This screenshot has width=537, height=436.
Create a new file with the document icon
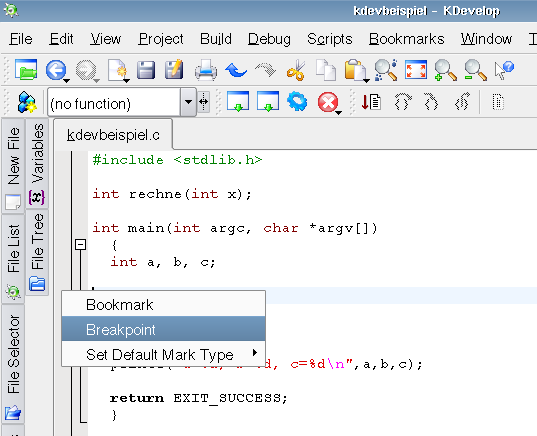click(x=116, y=70)
